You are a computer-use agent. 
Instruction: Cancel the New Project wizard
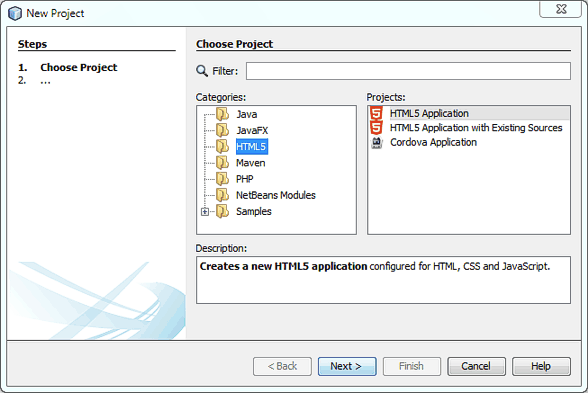point(476,366)
